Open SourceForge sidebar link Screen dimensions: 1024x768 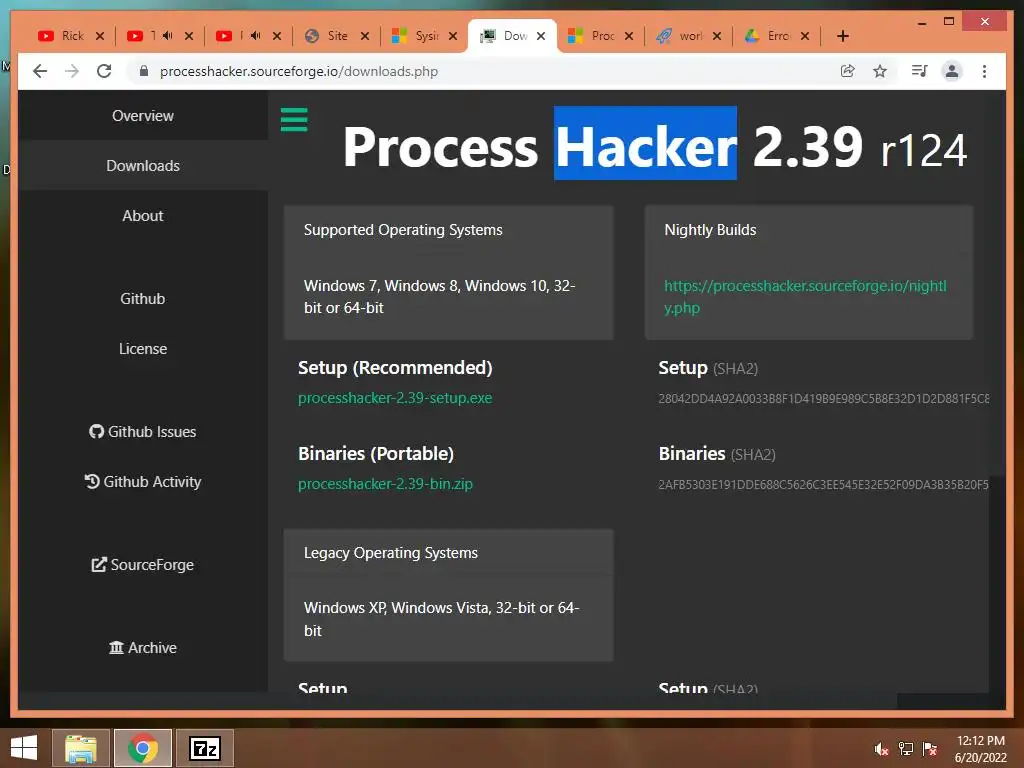pos(143,564)
